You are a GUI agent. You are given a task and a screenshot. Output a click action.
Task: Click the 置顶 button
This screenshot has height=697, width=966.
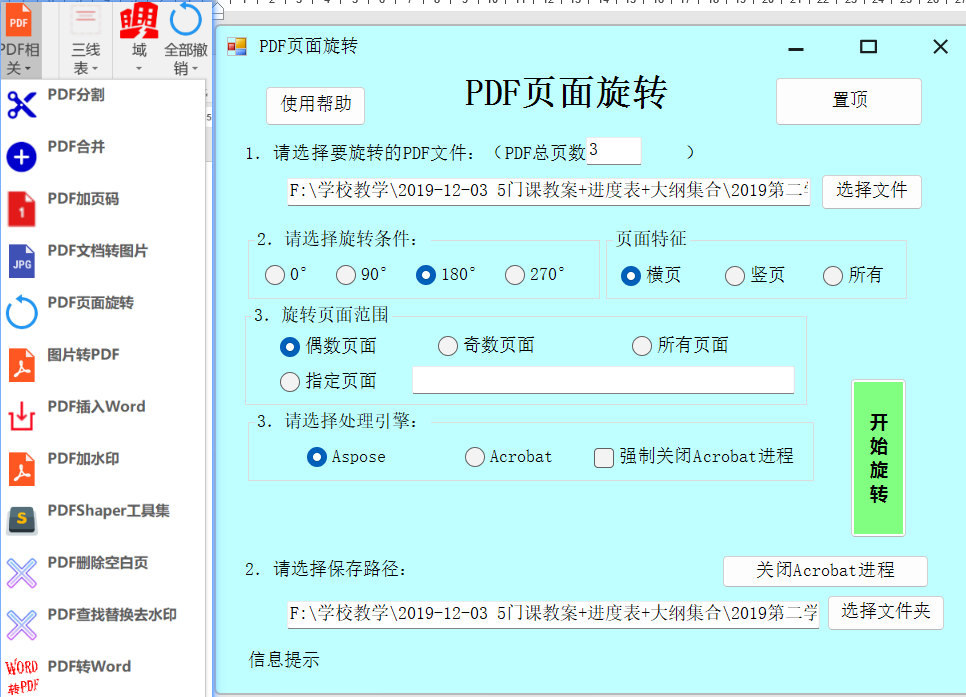tap(849, 101)
